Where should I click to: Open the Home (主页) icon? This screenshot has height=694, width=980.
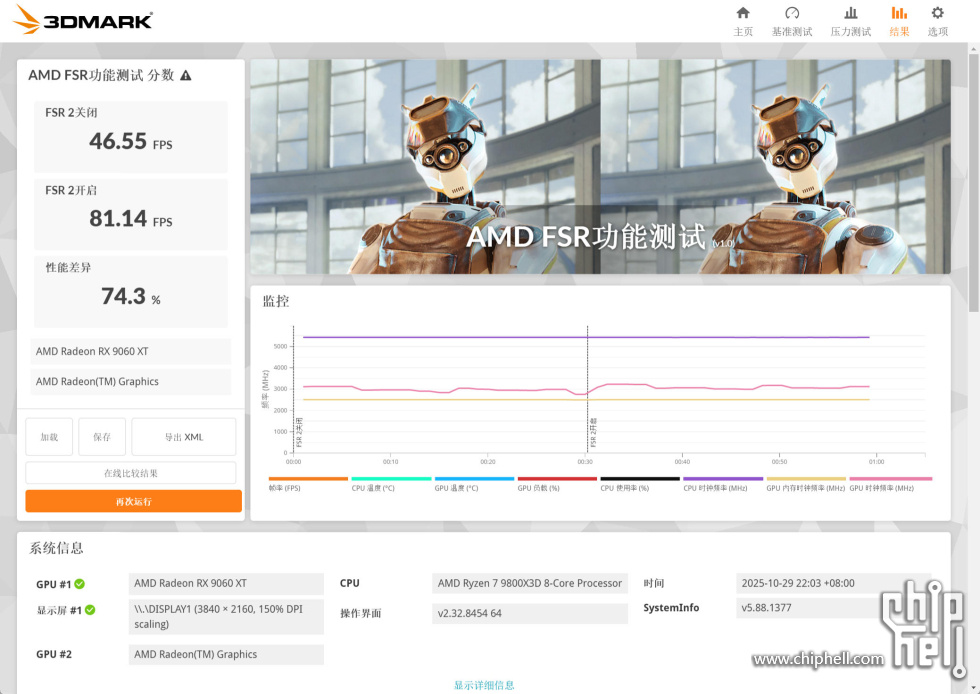coord(743,14)
